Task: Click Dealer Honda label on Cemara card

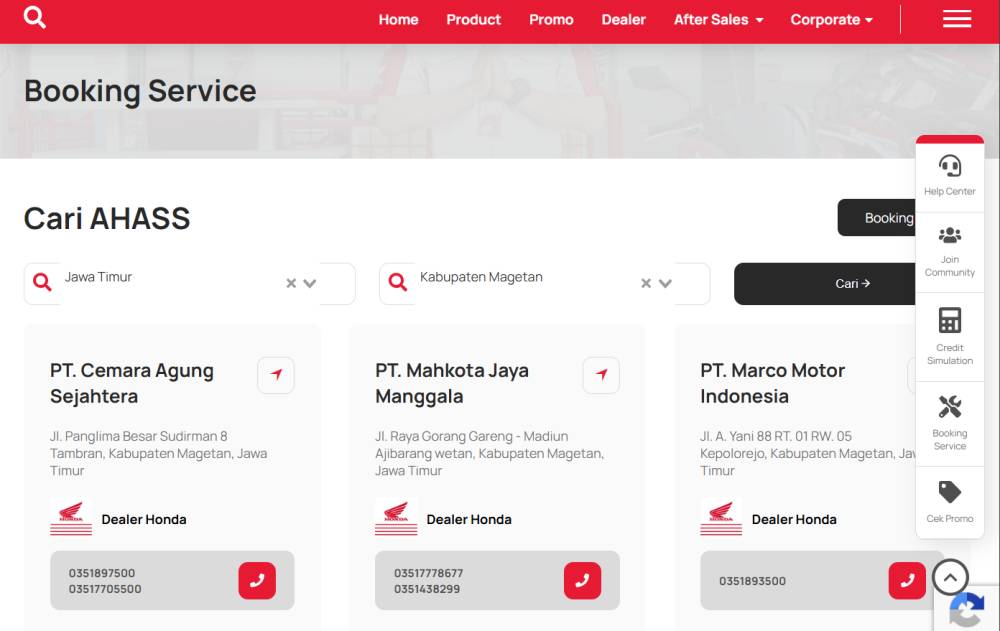Action: click(x=144, y=519)
